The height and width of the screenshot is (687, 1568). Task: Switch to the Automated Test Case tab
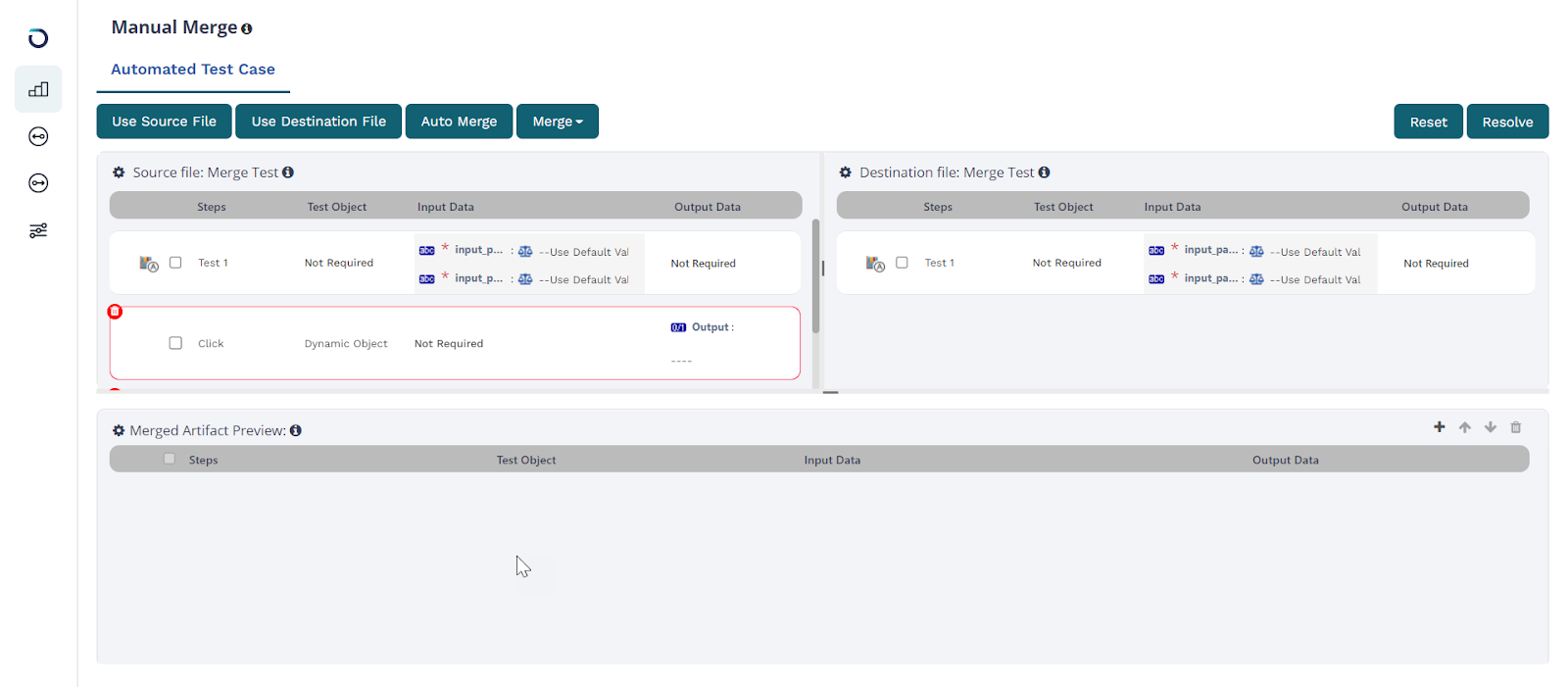point(192,70)
